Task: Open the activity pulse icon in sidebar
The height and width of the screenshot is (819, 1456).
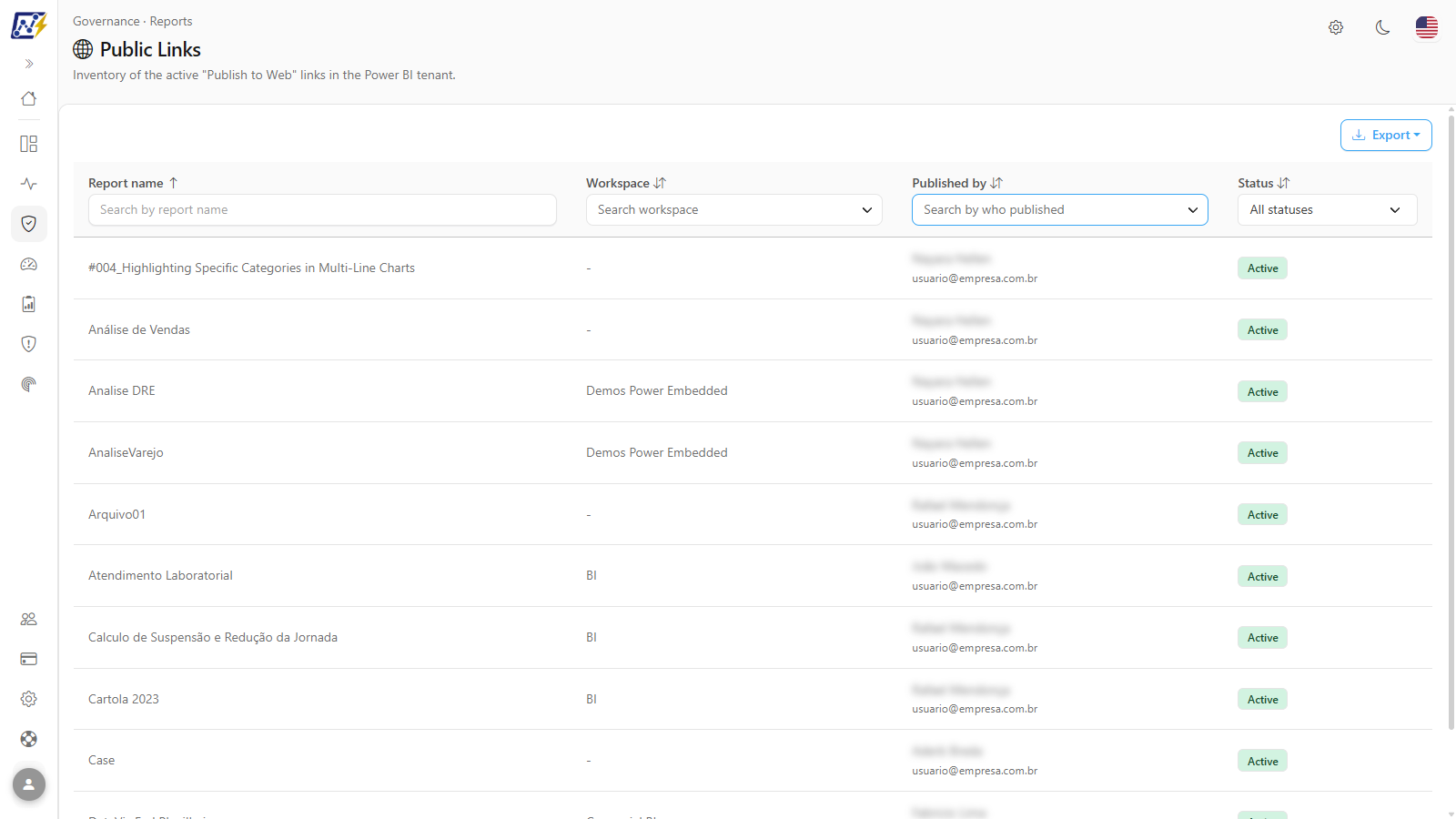Action: [x=29, y=184]
